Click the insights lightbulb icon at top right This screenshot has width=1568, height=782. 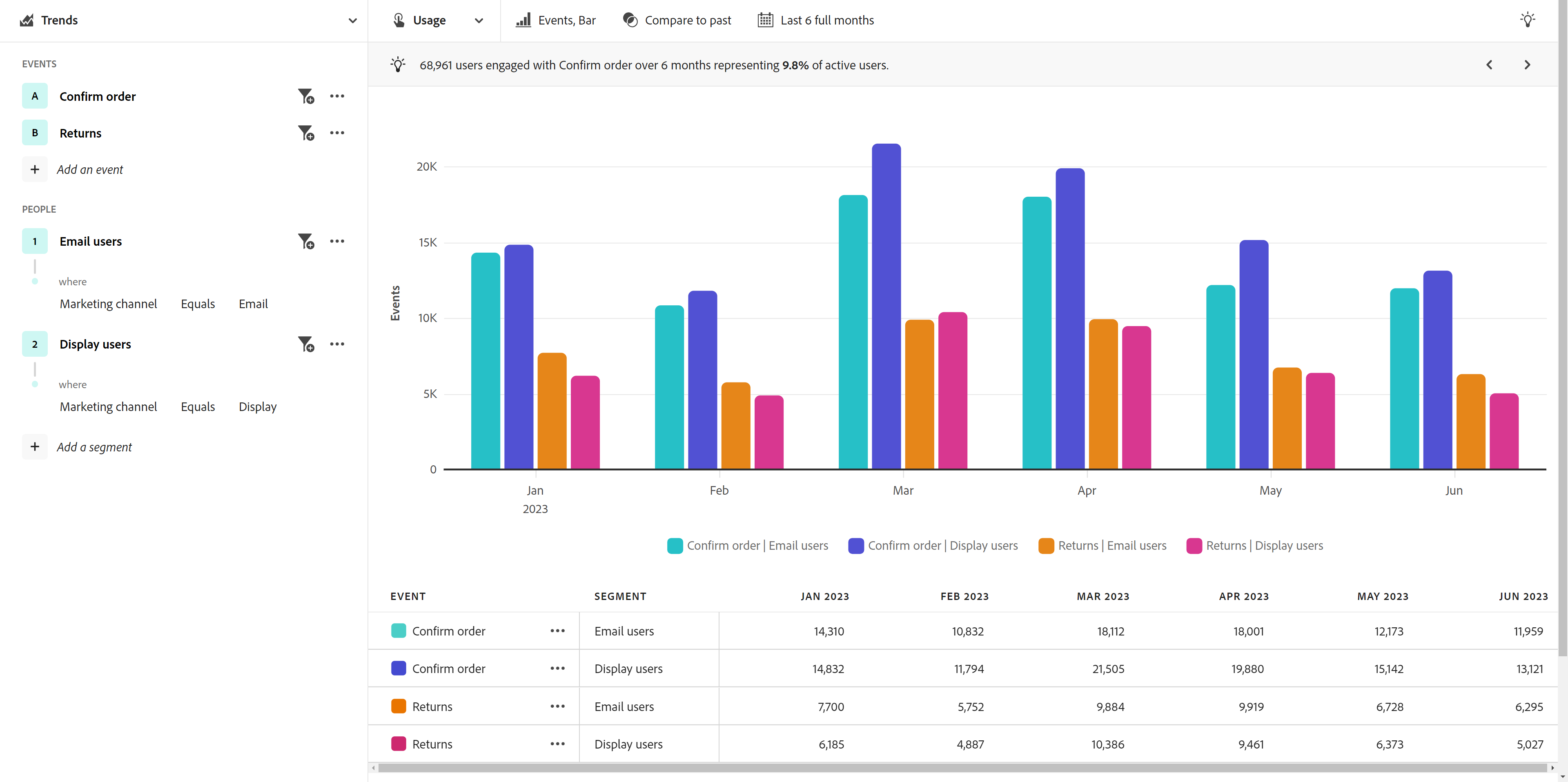pos(1527,20)
